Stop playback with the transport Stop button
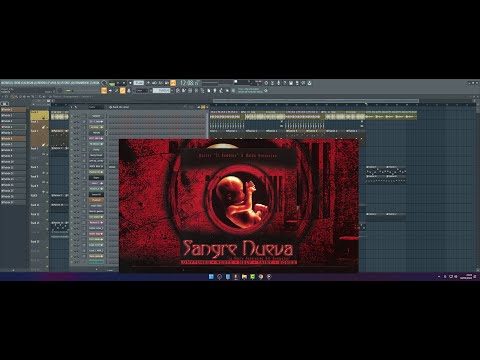The height and width of the screenshot is (360, 480). [124, 83]
